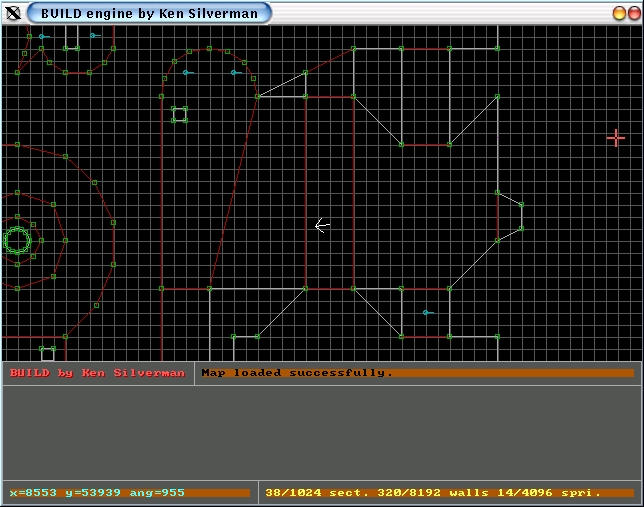
Task: Click the orange minimize button in title bar
Action: coord(619,13)
